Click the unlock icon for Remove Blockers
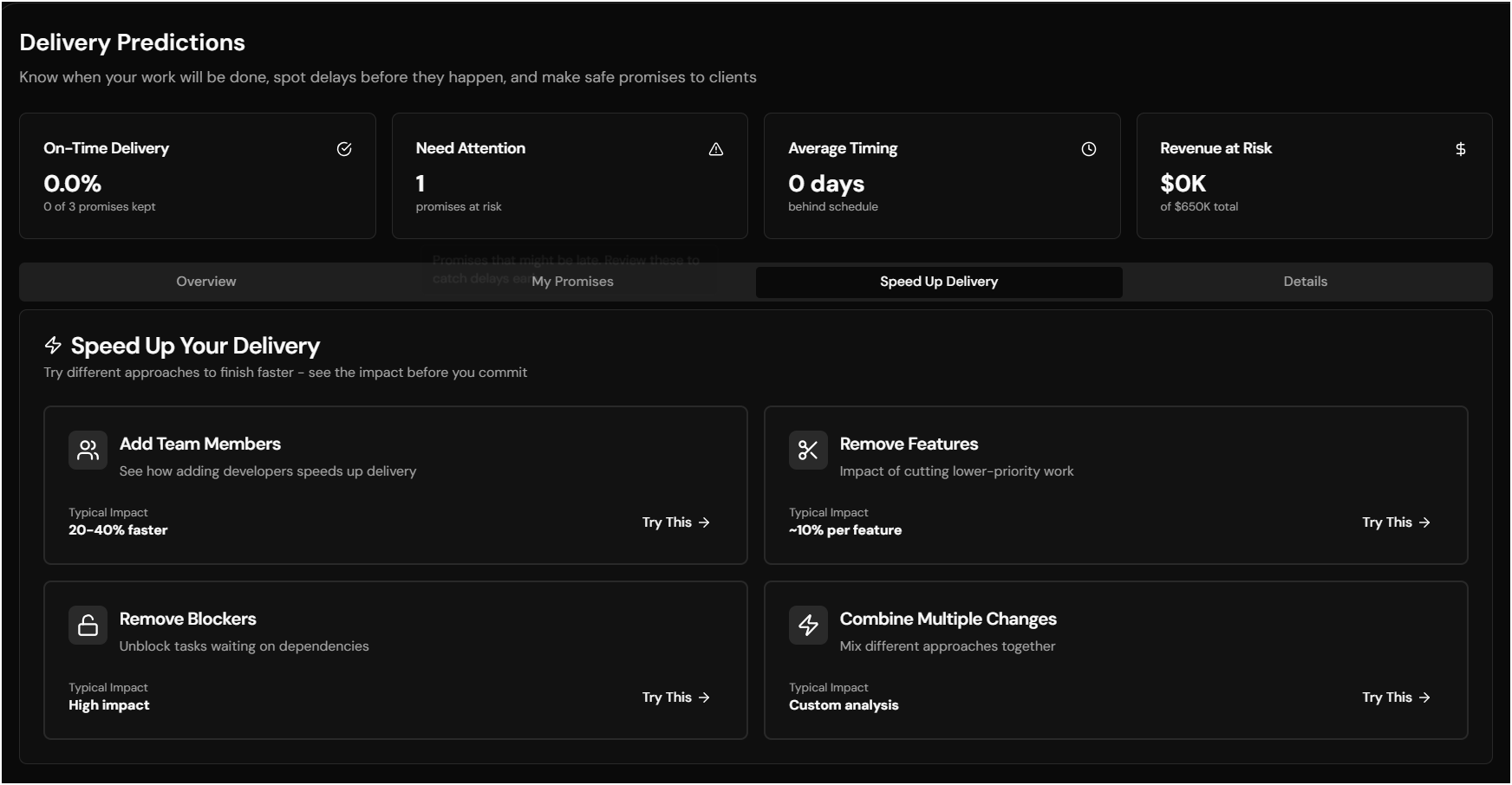The image size is (1512, 785). (88, 625)
